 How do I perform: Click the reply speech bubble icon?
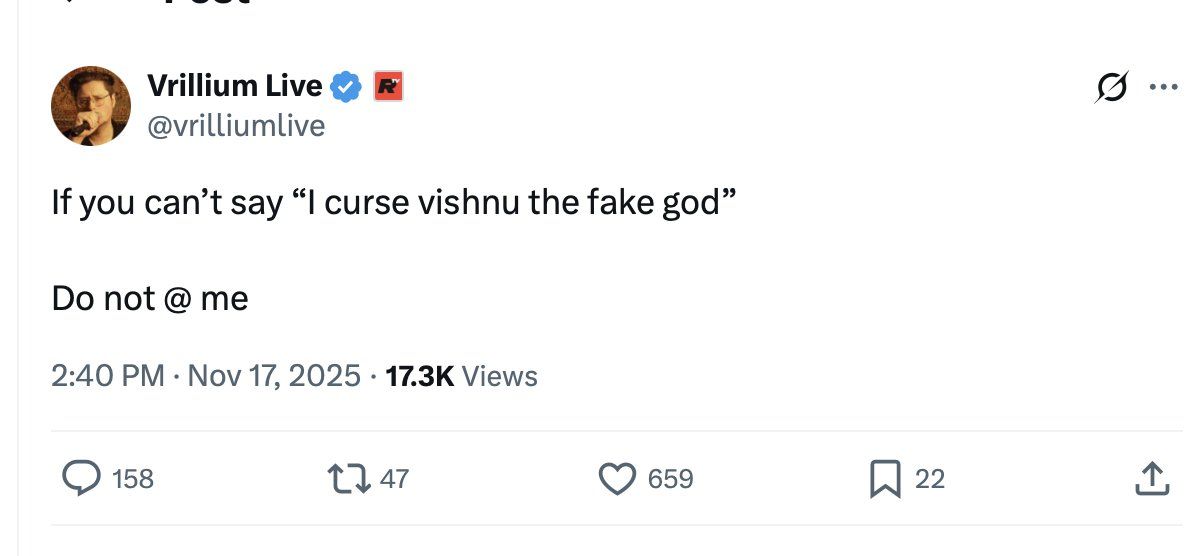(79, 478)
